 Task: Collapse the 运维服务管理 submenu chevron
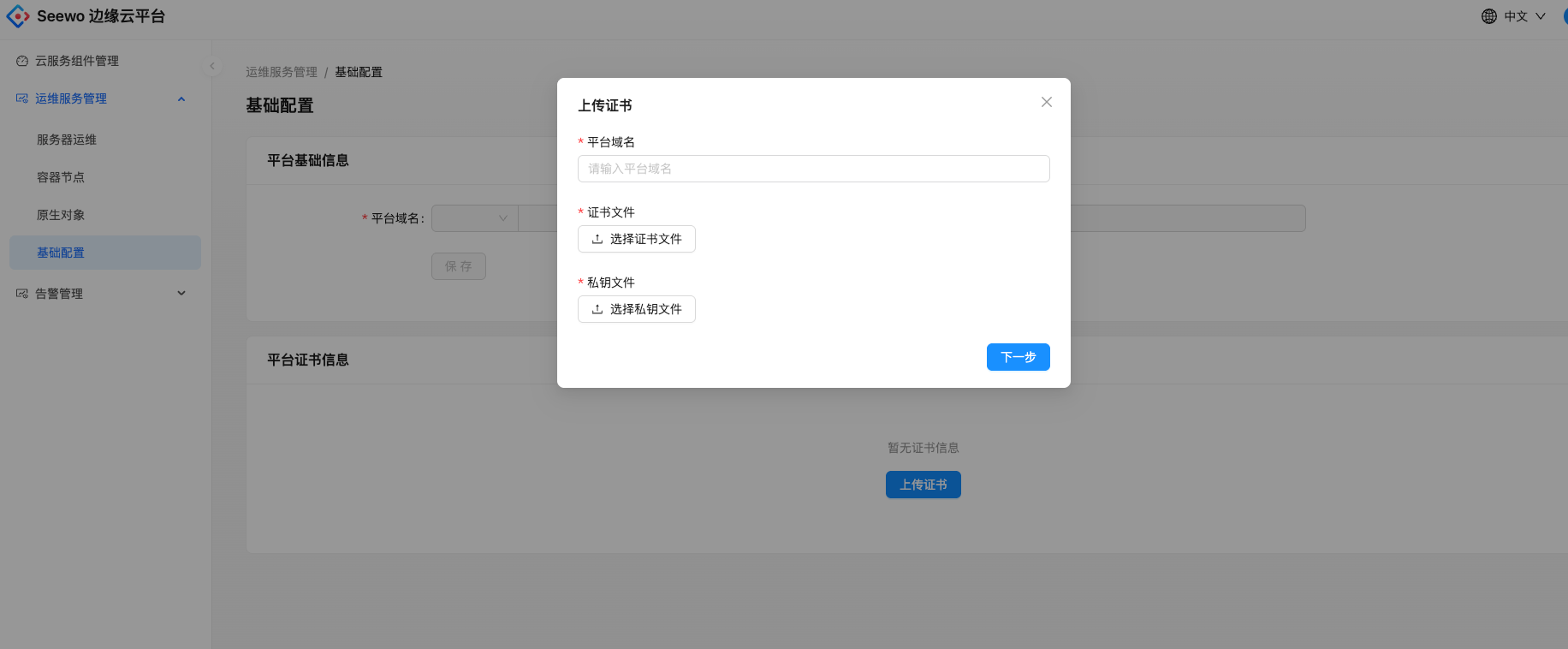pos(181,98)
